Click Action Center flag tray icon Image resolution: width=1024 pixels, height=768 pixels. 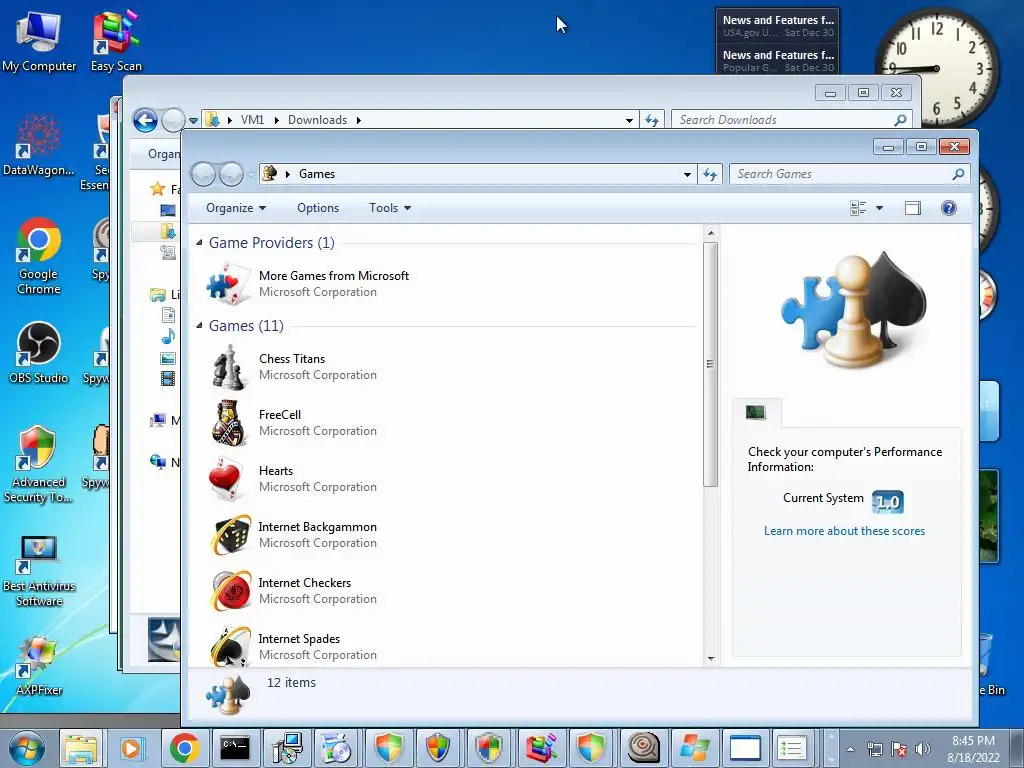tap(899, 749)
